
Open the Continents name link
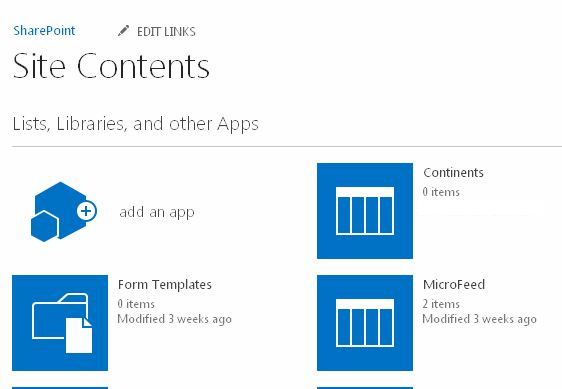[x=453, y=172]
